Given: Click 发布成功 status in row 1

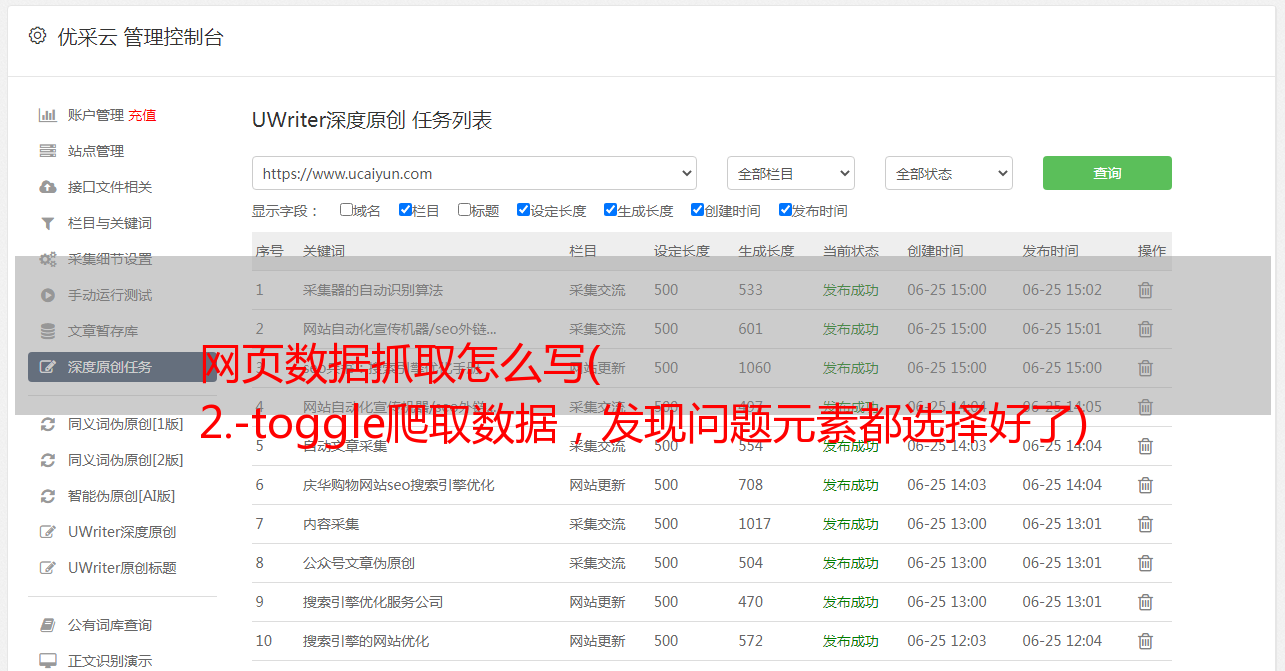Looking at the screenshot, I should click(851, 290).
